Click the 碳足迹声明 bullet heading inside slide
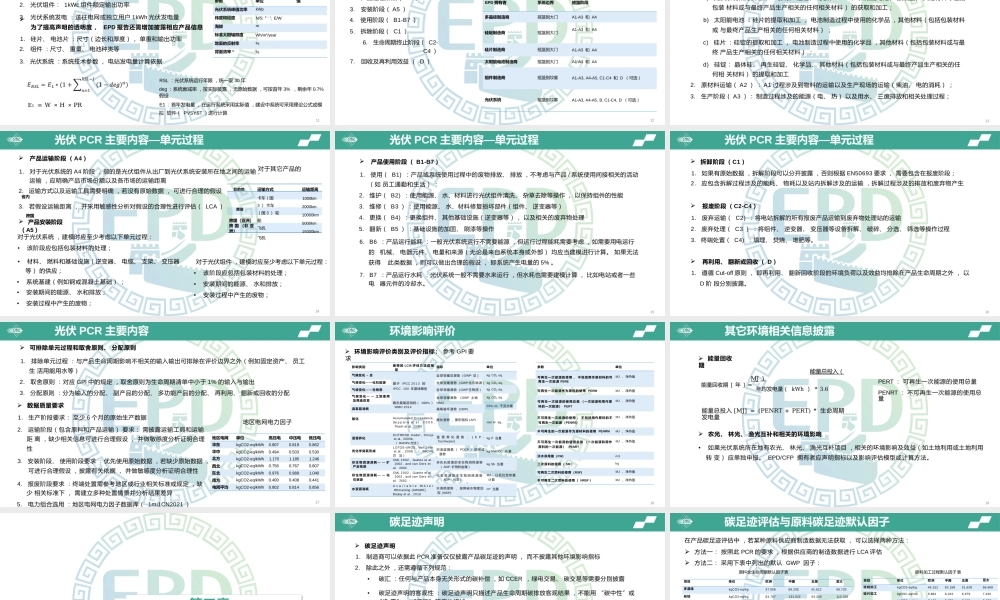Viewport: 1000px width, 600px height. 379,546
